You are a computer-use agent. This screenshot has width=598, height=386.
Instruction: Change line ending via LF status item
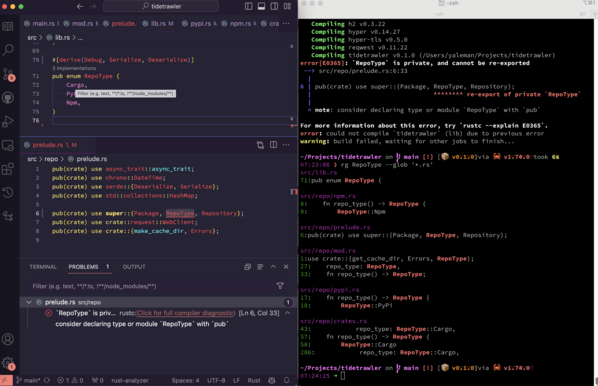pyautogui.click(x=236, y=380)
